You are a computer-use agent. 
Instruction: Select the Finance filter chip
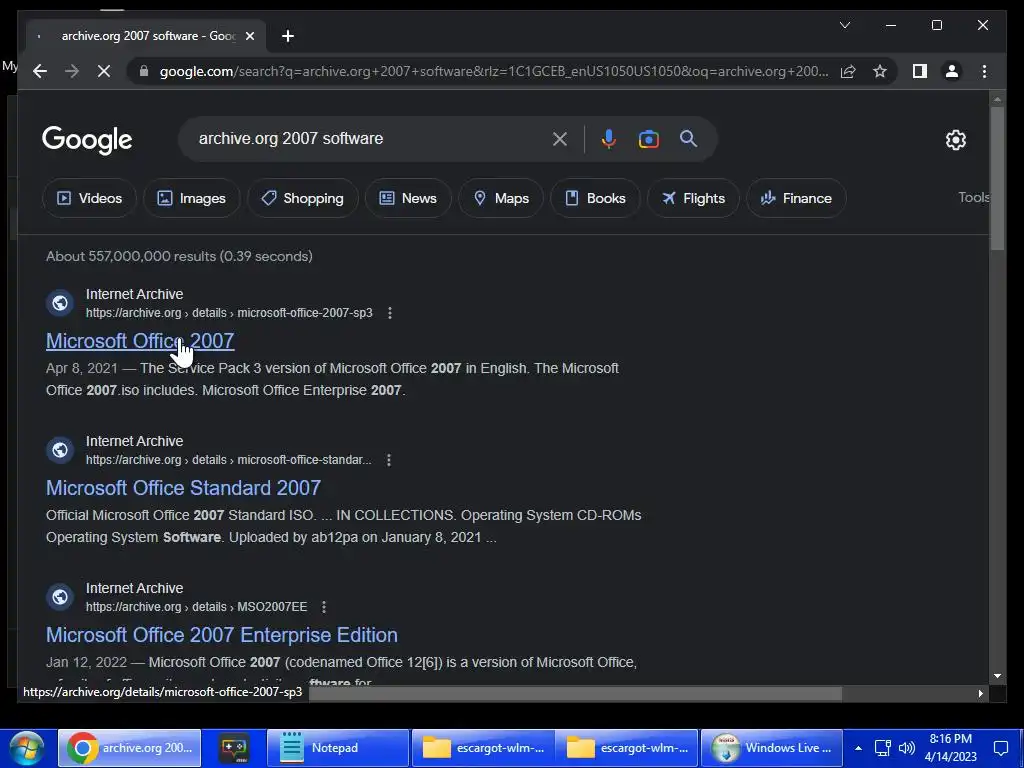[x=796, y=198]
